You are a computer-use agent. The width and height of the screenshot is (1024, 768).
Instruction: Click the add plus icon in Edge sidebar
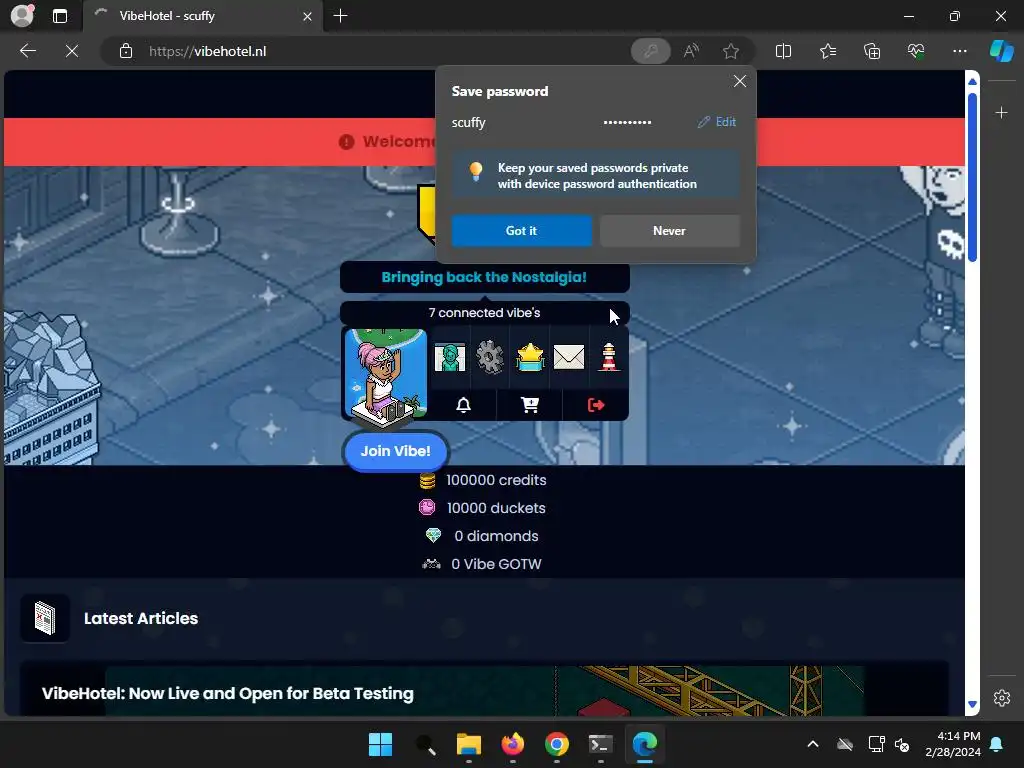tap(1001, 113)
